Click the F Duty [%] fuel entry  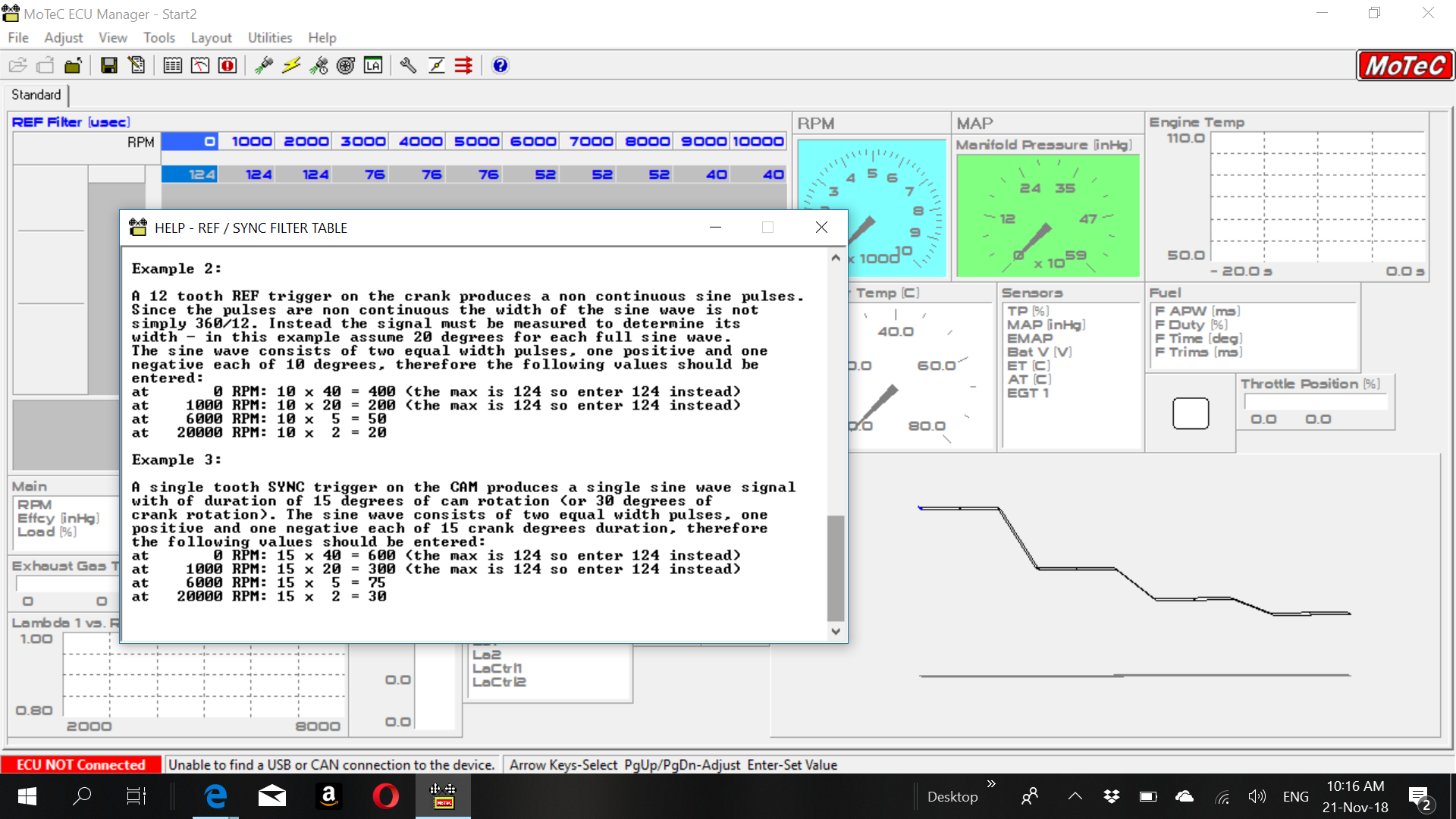pyautogui.click(x=1191, y=325)
